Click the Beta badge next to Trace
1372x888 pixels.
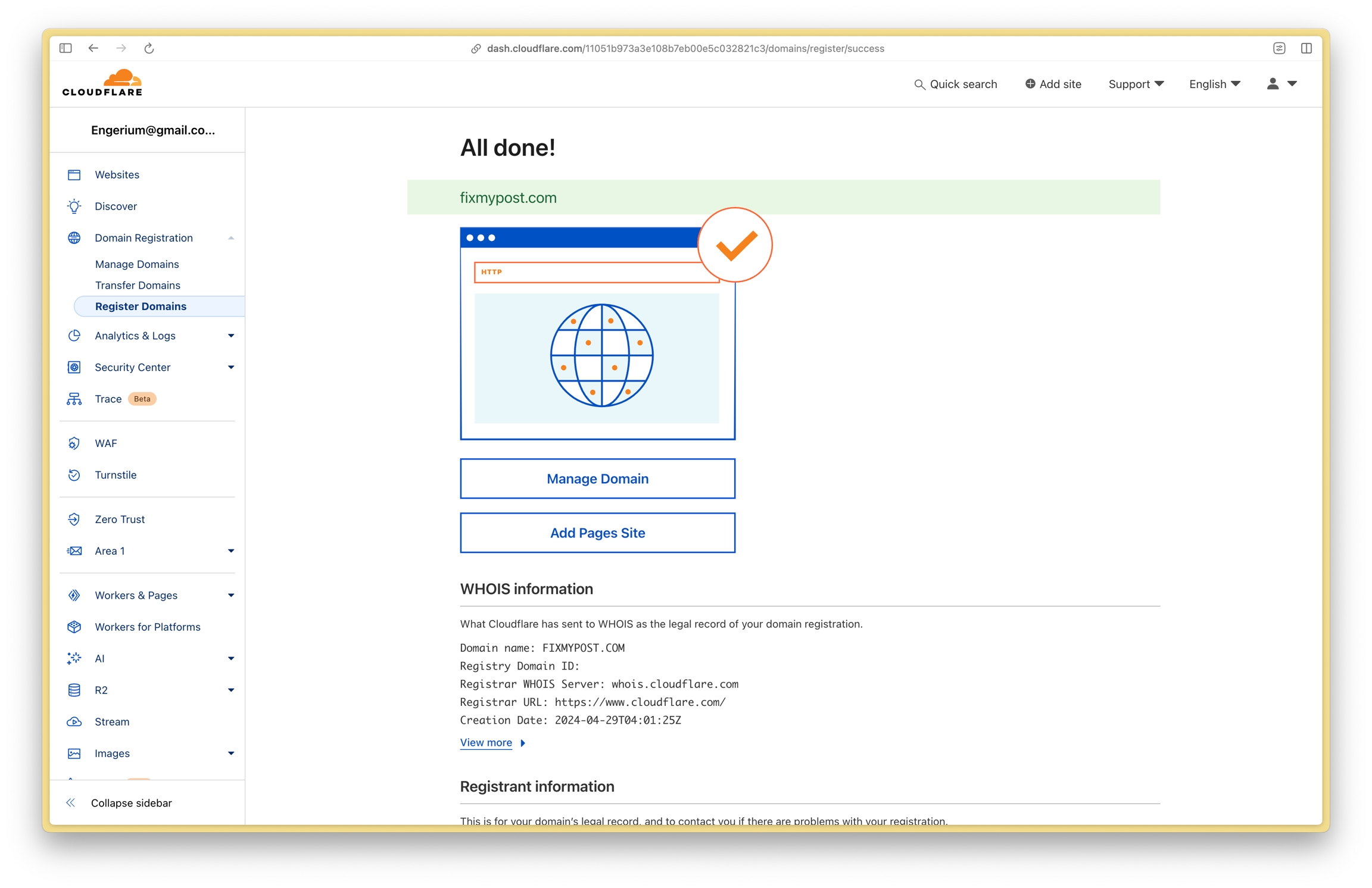[142, 399]
